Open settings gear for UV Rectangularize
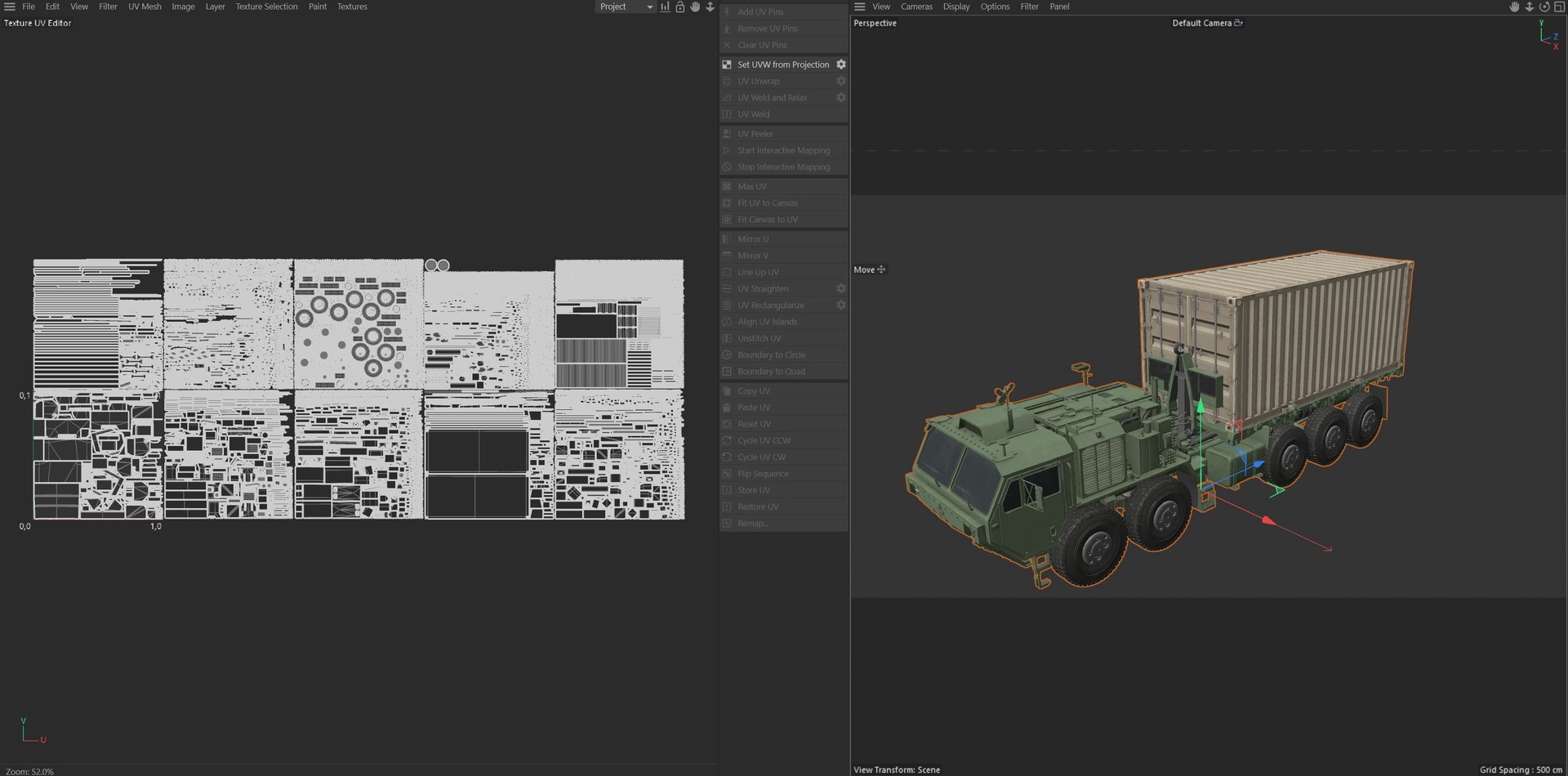Viewport: 1568px width, 776px height. click(x=841, y=305)
